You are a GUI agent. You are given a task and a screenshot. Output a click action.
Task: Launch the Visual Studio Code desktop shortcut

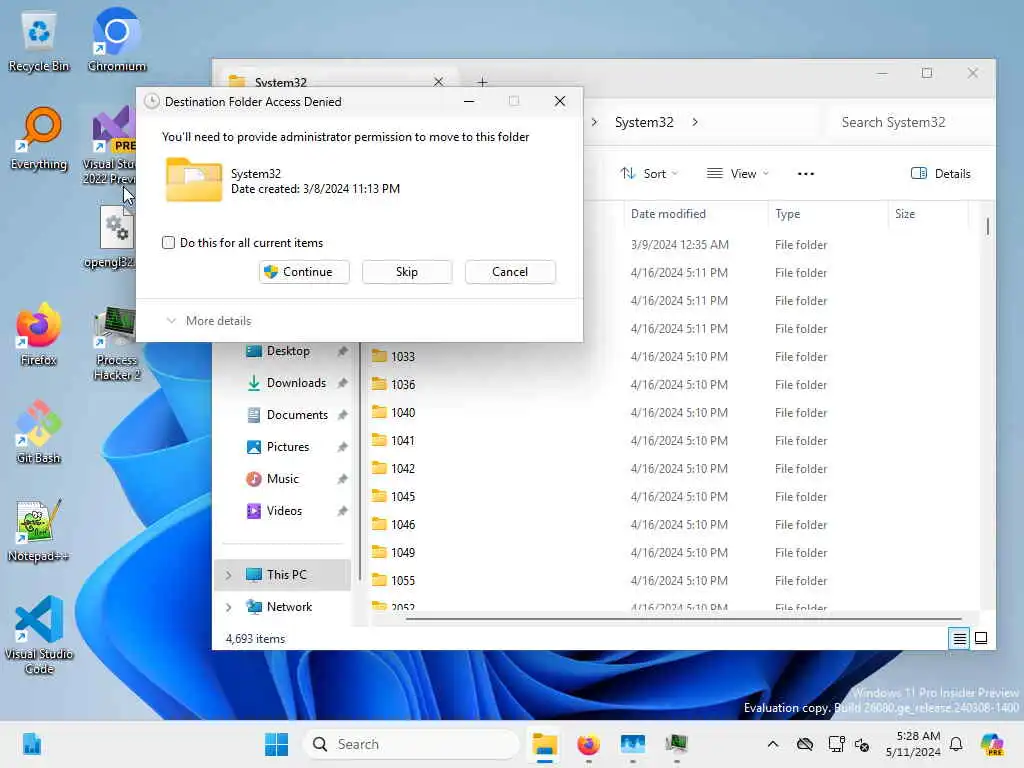tap(39, 635)
